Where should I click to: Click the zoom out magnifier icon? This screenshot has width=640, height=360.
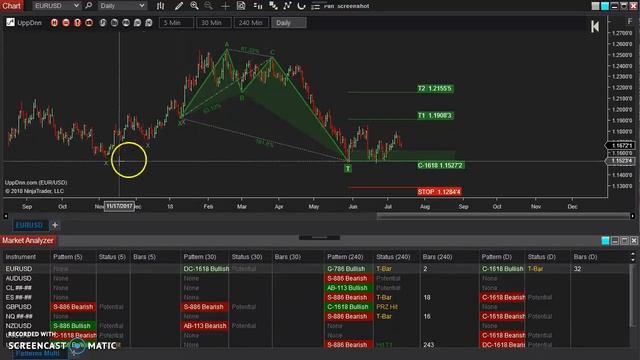209,6
